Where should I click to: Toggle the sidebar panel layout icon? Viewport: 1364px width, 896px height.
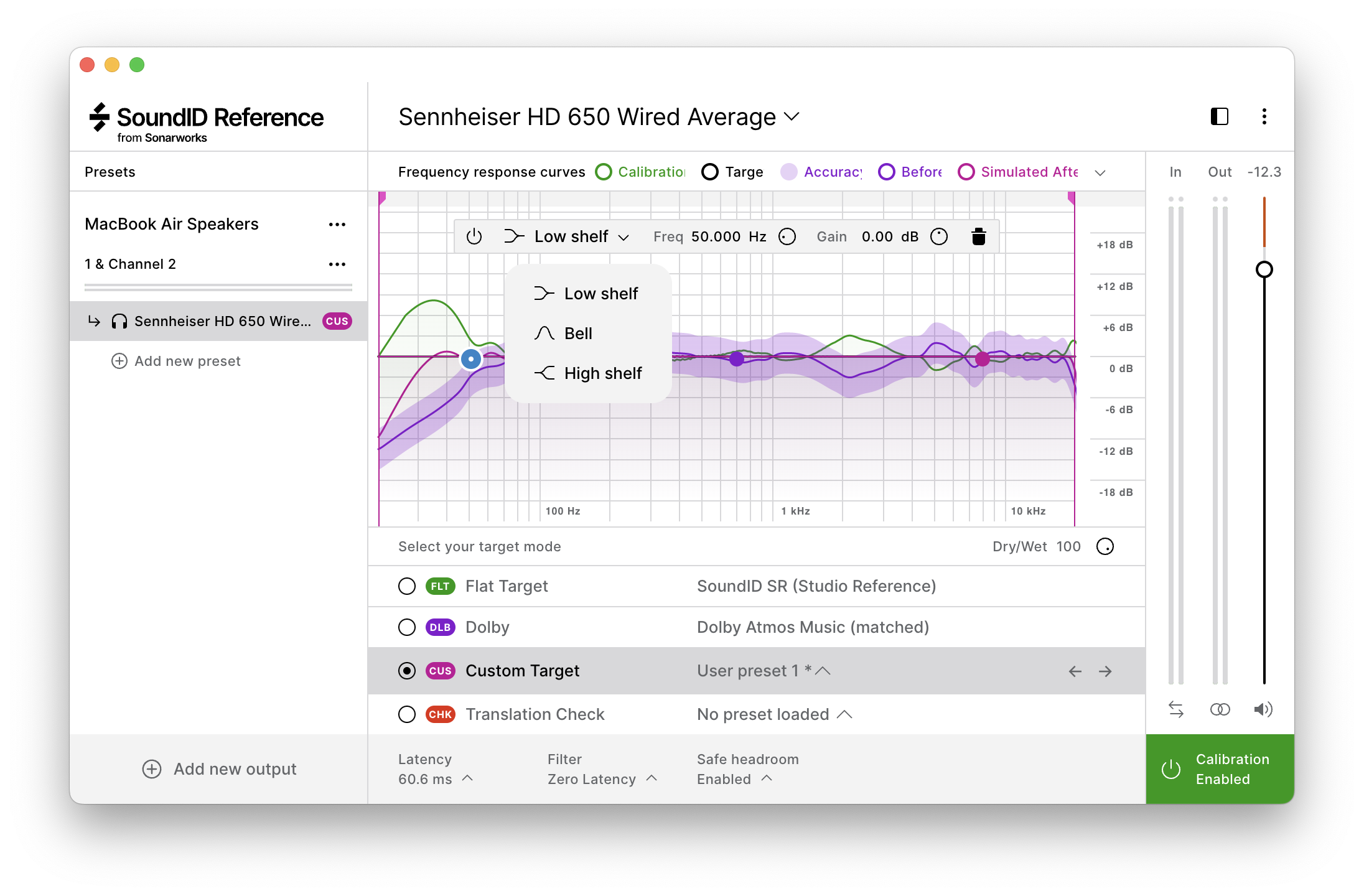[1219, 116]
